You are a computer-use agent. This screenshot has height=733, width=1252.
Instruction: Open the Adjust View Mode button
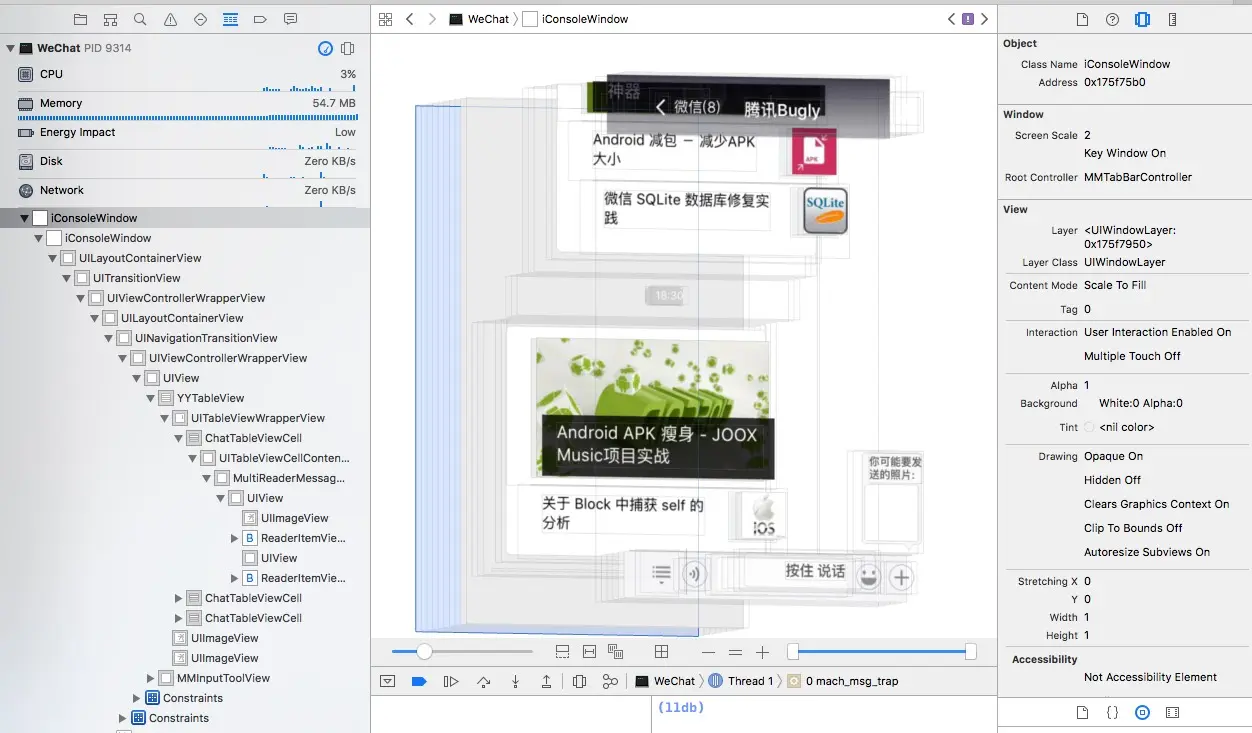click(x=616, y=652)
